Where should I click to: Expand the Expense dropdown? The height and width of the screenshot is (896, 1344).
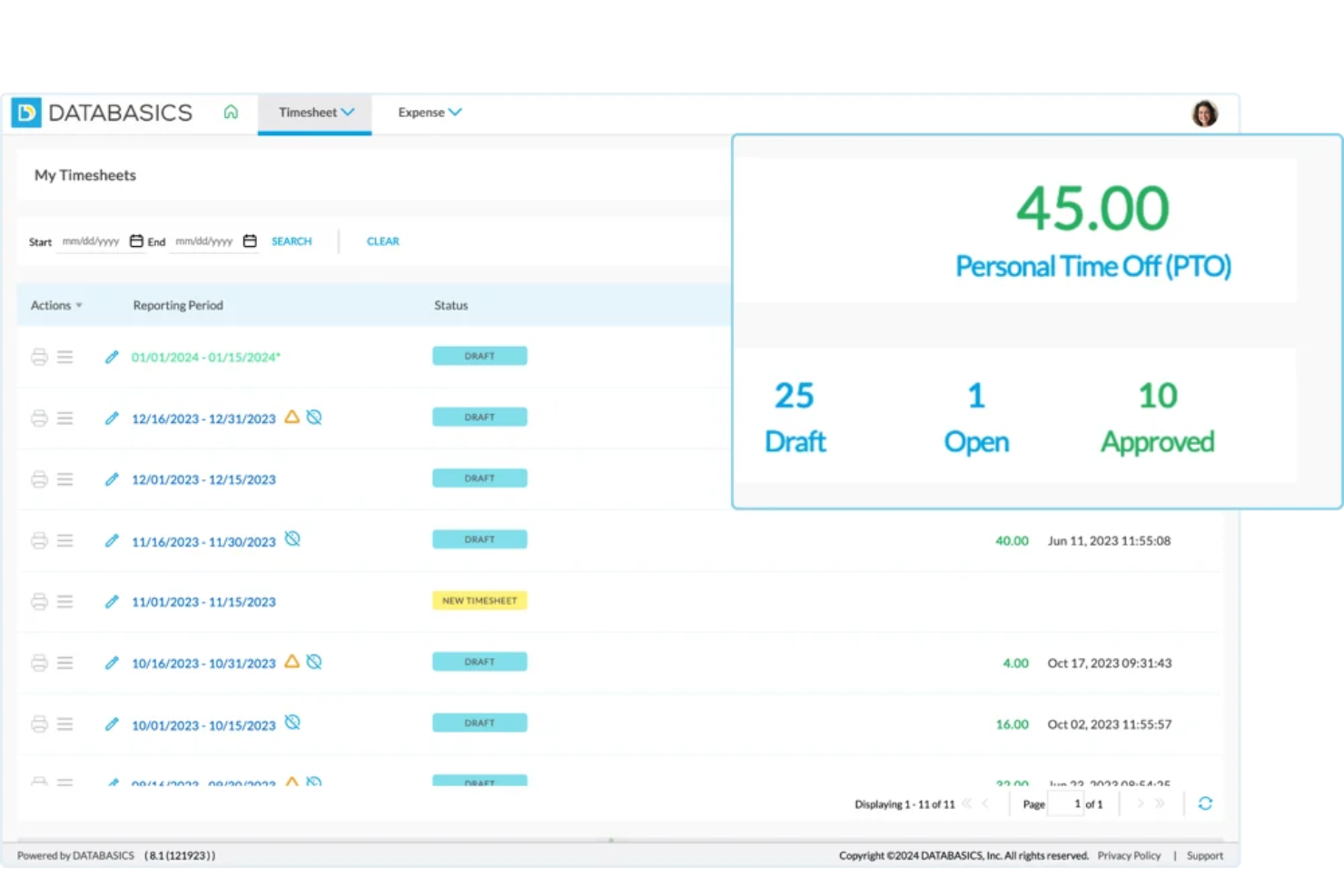pyautogui.click(x=429, y=112)
